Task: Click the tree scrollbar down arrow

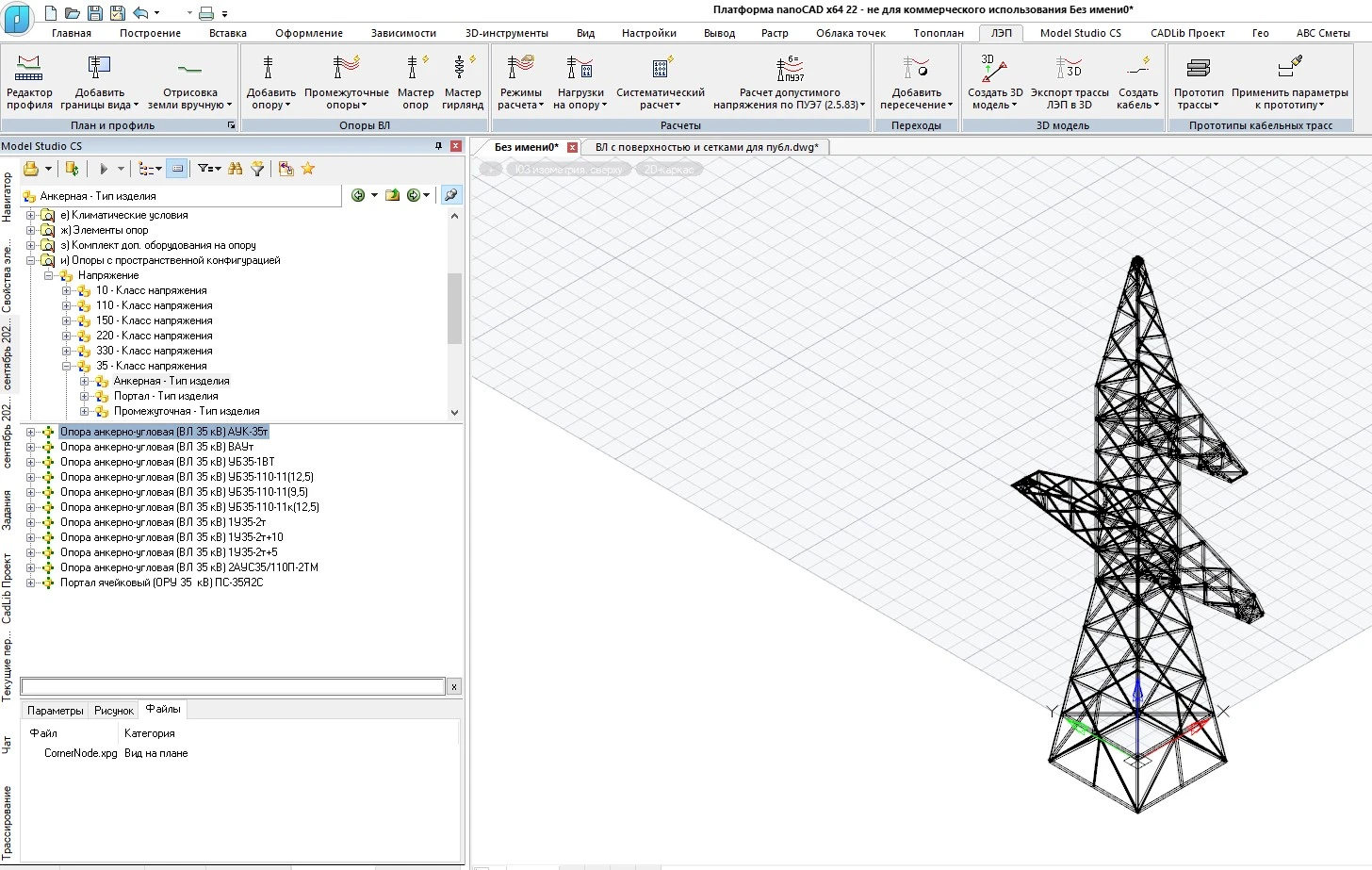Action: [x=455, y=412]
